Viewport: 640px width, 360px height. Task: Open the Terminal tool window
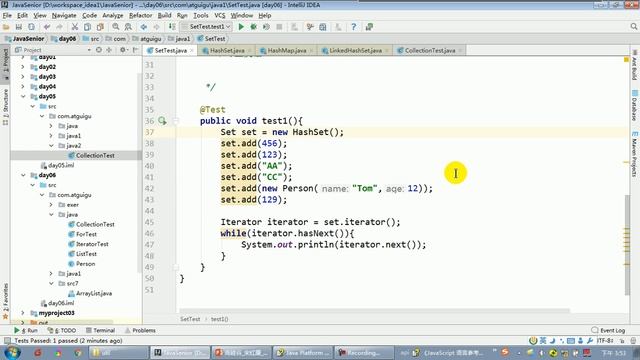click(100, 330)
